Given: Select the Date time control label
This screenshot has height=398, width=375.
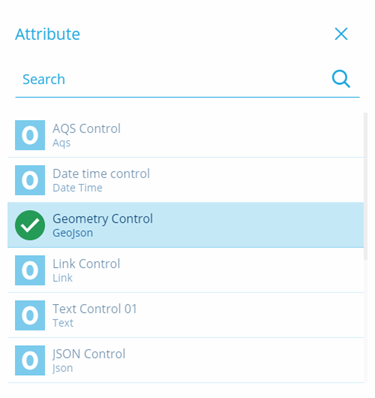Looking at the screenshot, I should (x=101, y=174).
